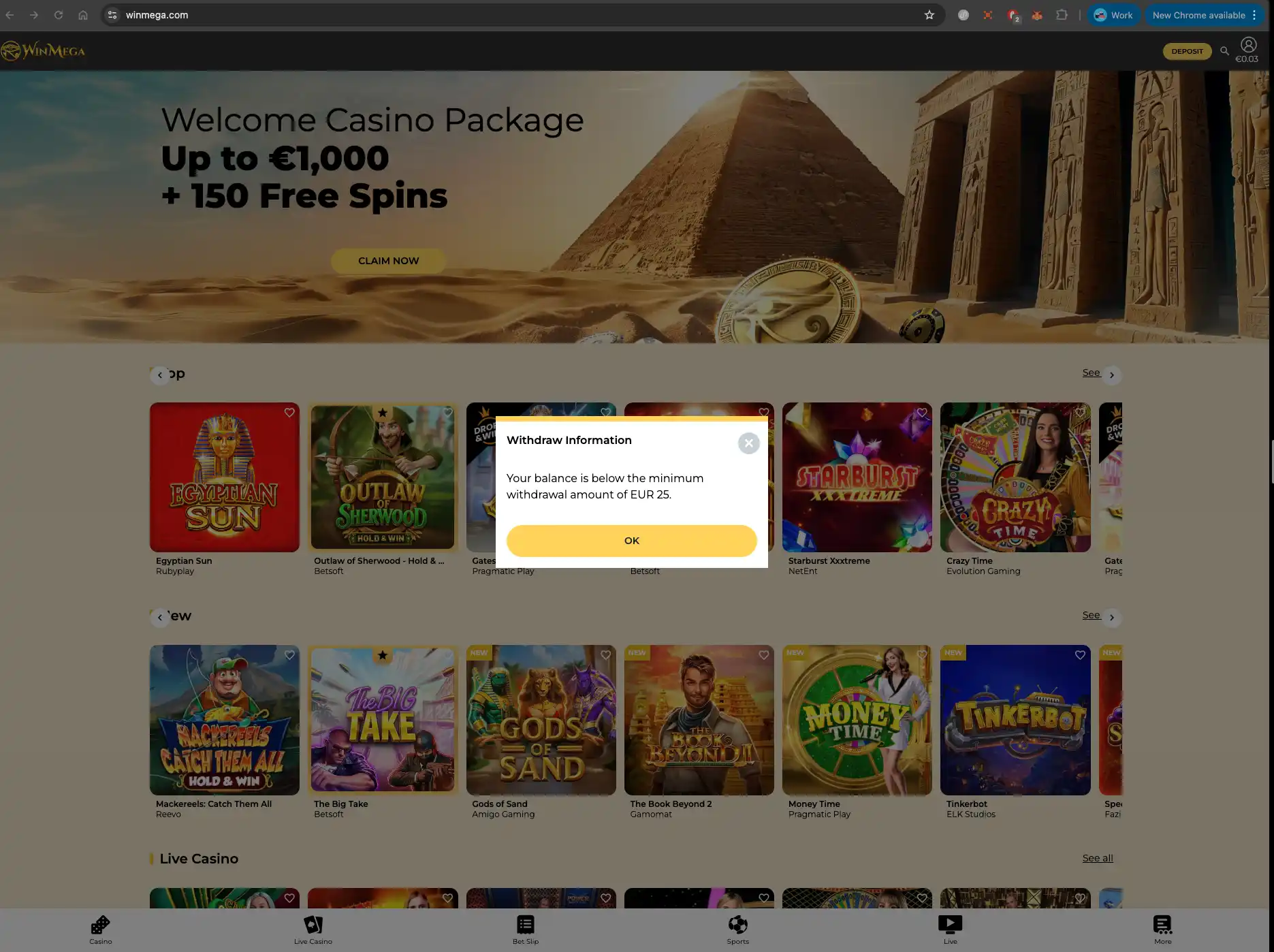
Task: Click the WinMega logo
Action: (43, 51)
